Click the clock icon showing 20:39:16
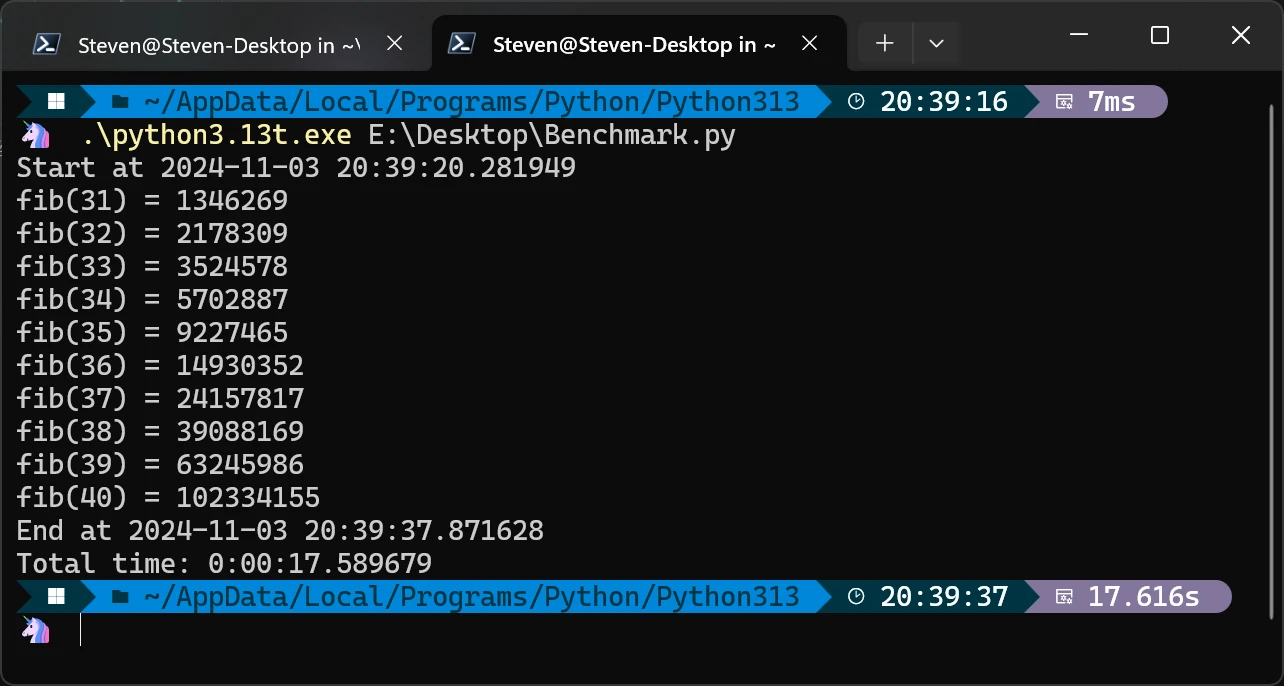 click(x=855, y=100)
